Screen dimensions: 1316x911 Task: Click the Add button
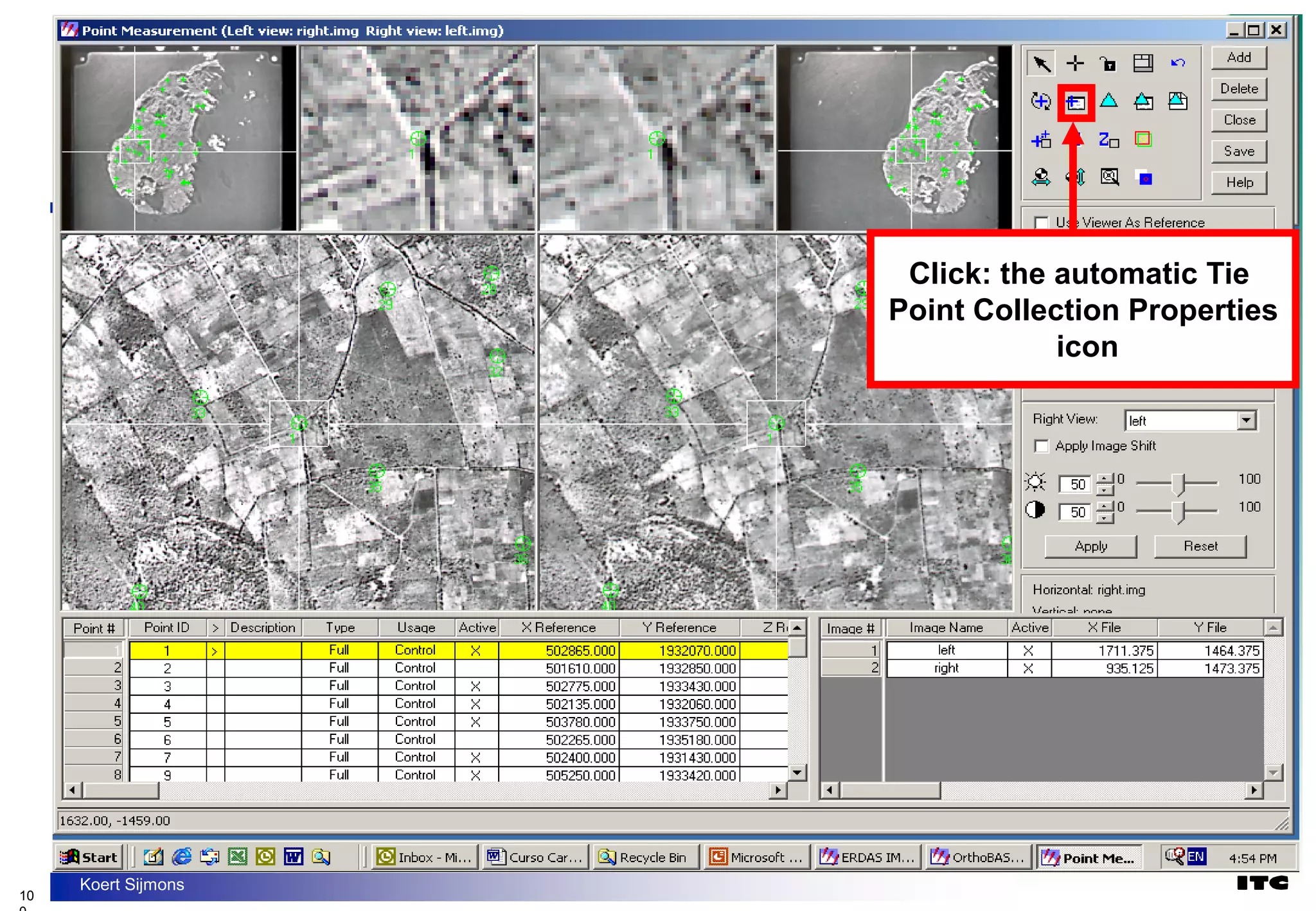tap(1238, 57)
